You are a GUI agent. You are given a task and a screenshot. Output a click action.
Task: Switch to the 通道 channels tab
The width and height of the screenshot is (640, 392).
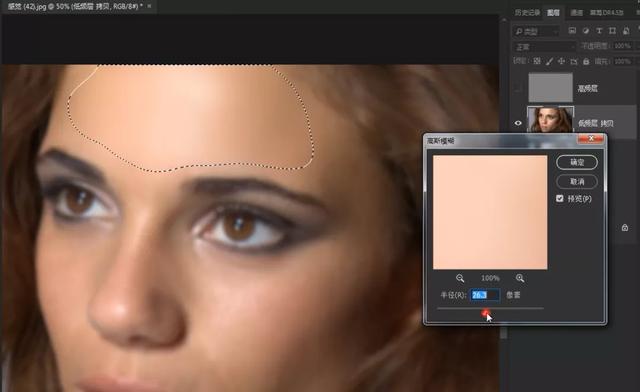[576, 13]
